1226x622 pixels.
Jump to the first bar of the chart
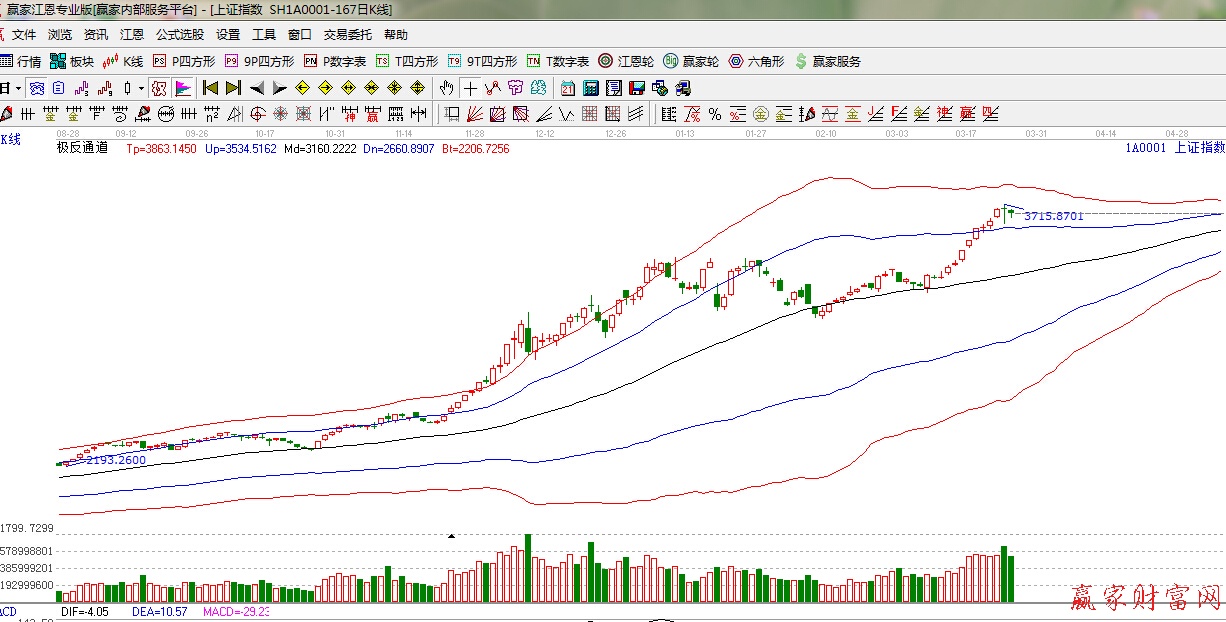pos(210,88)
